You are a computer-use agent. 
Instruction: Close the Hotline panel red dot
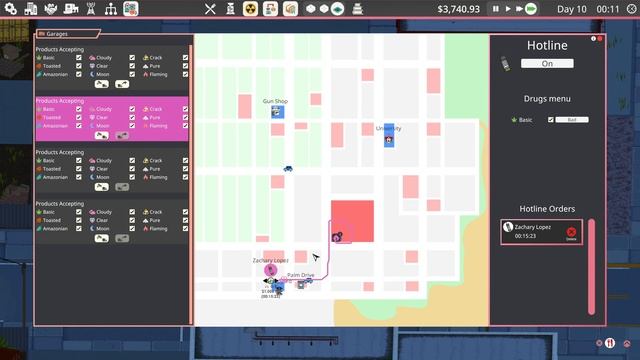coord(600,39)
